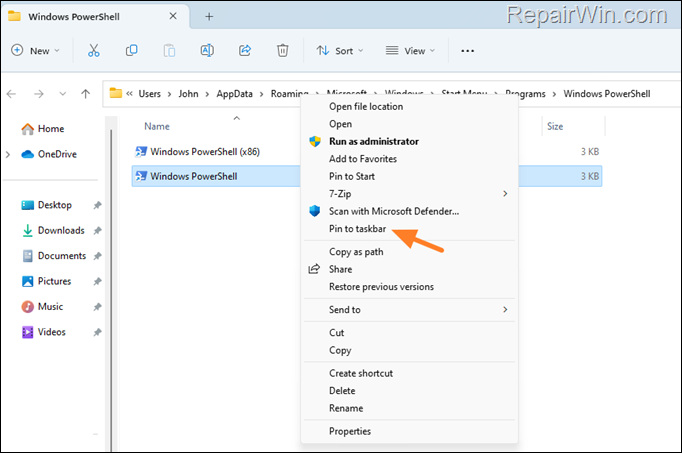Viewport: 682px width, 453px height.
Task: Open the View dropdown
Action: pos(410,51)
